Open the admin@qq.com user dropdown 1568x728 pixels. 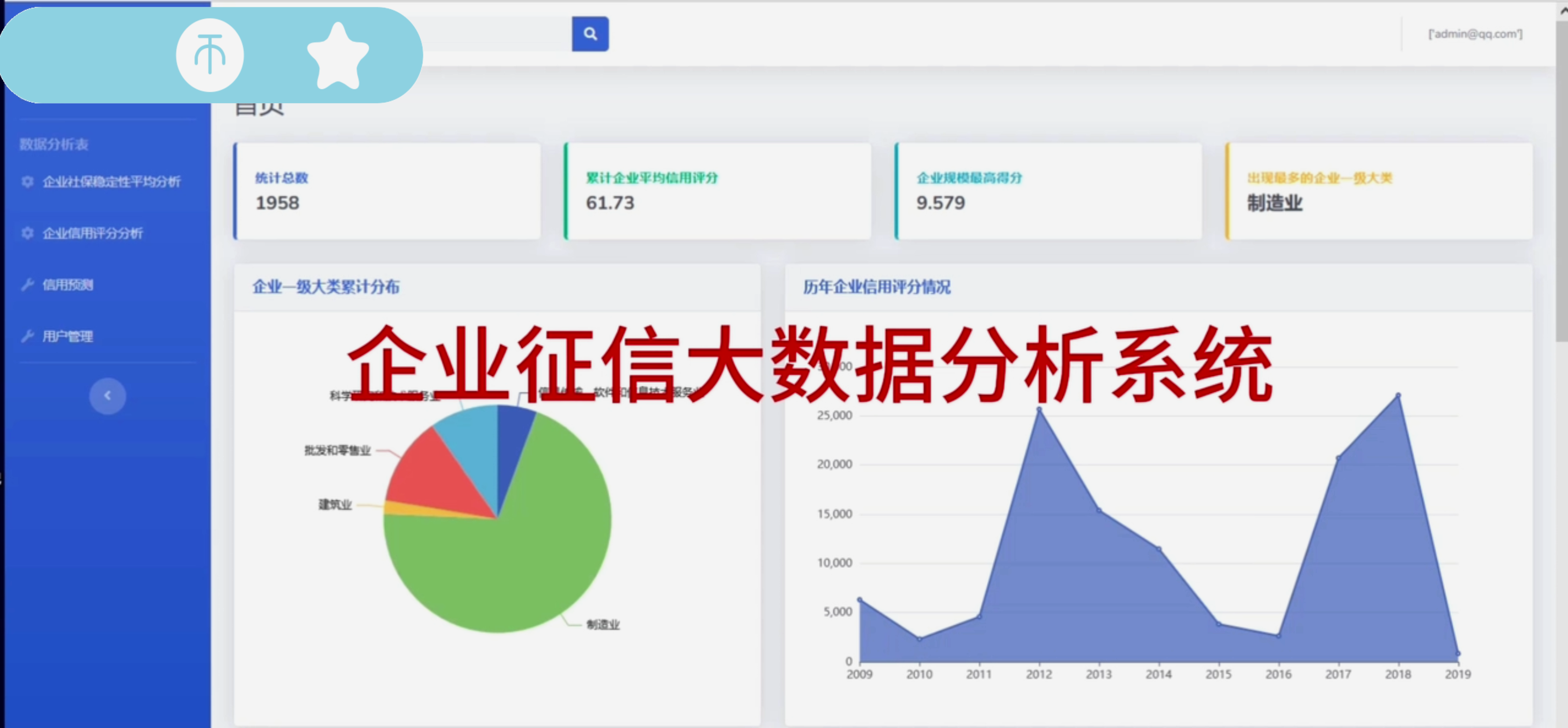(1475, 34)
